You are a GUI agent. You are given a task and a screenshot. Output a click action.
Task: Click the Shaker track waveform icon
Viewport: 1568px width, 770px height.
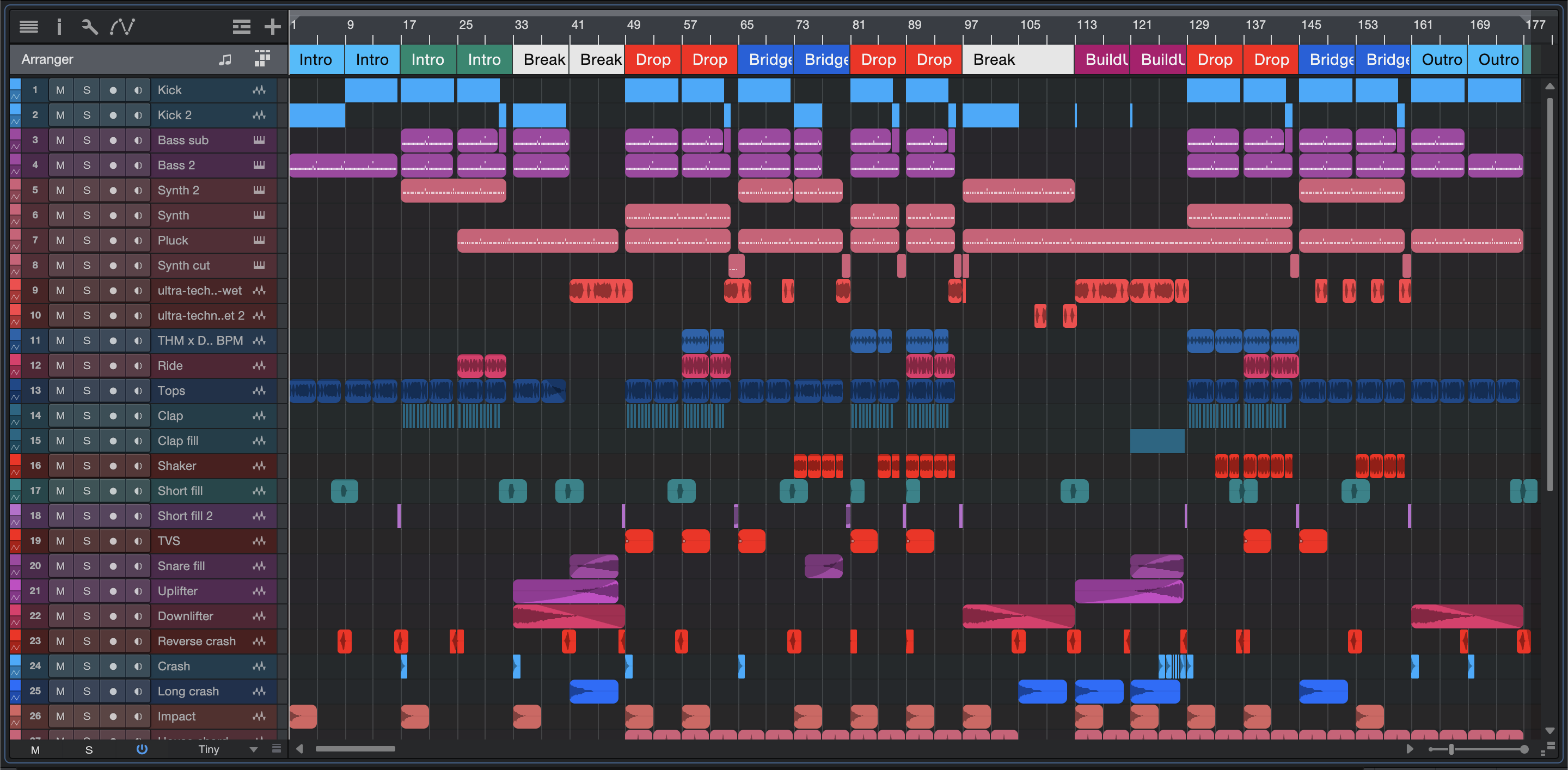259,466
